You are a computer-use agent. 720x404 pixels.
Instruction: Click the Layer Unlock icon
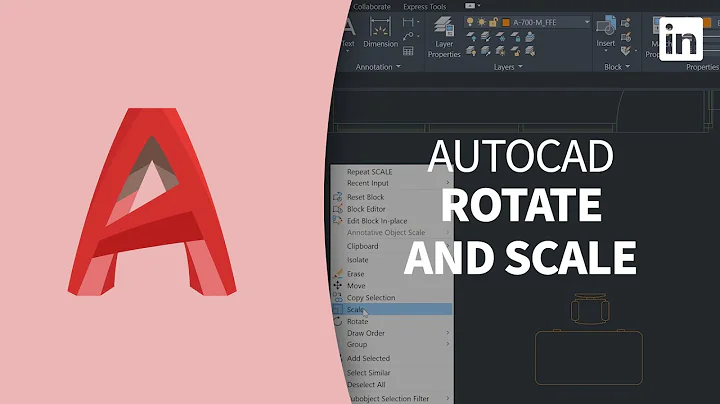point(515,51)
